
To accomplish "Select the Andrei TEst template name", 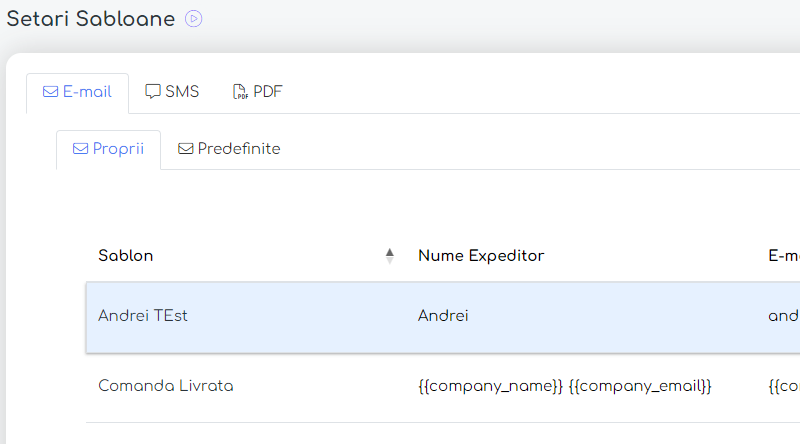I will [143, 316].
